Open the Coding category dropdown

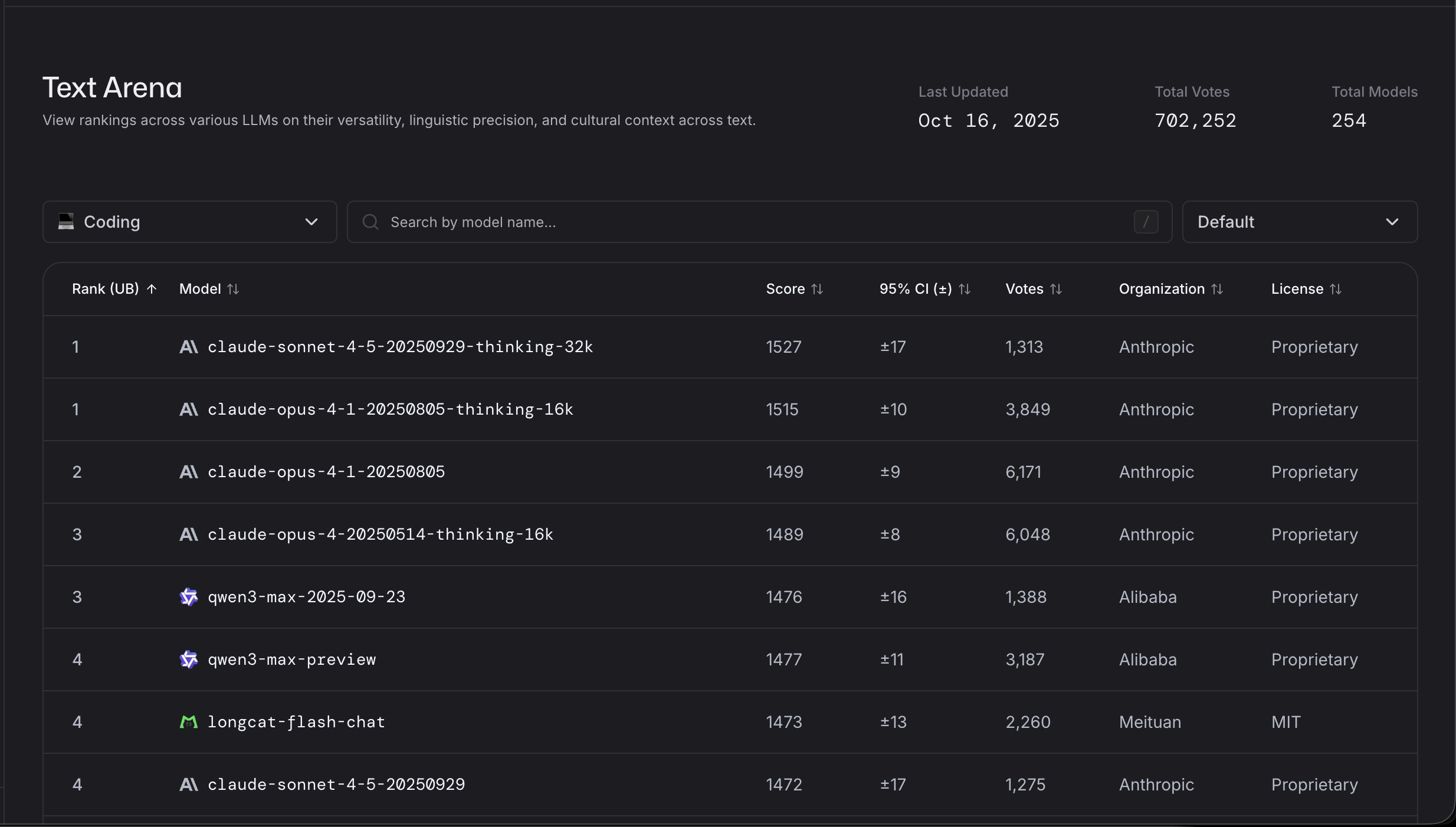pyautogui.click(x=189, y=222)
